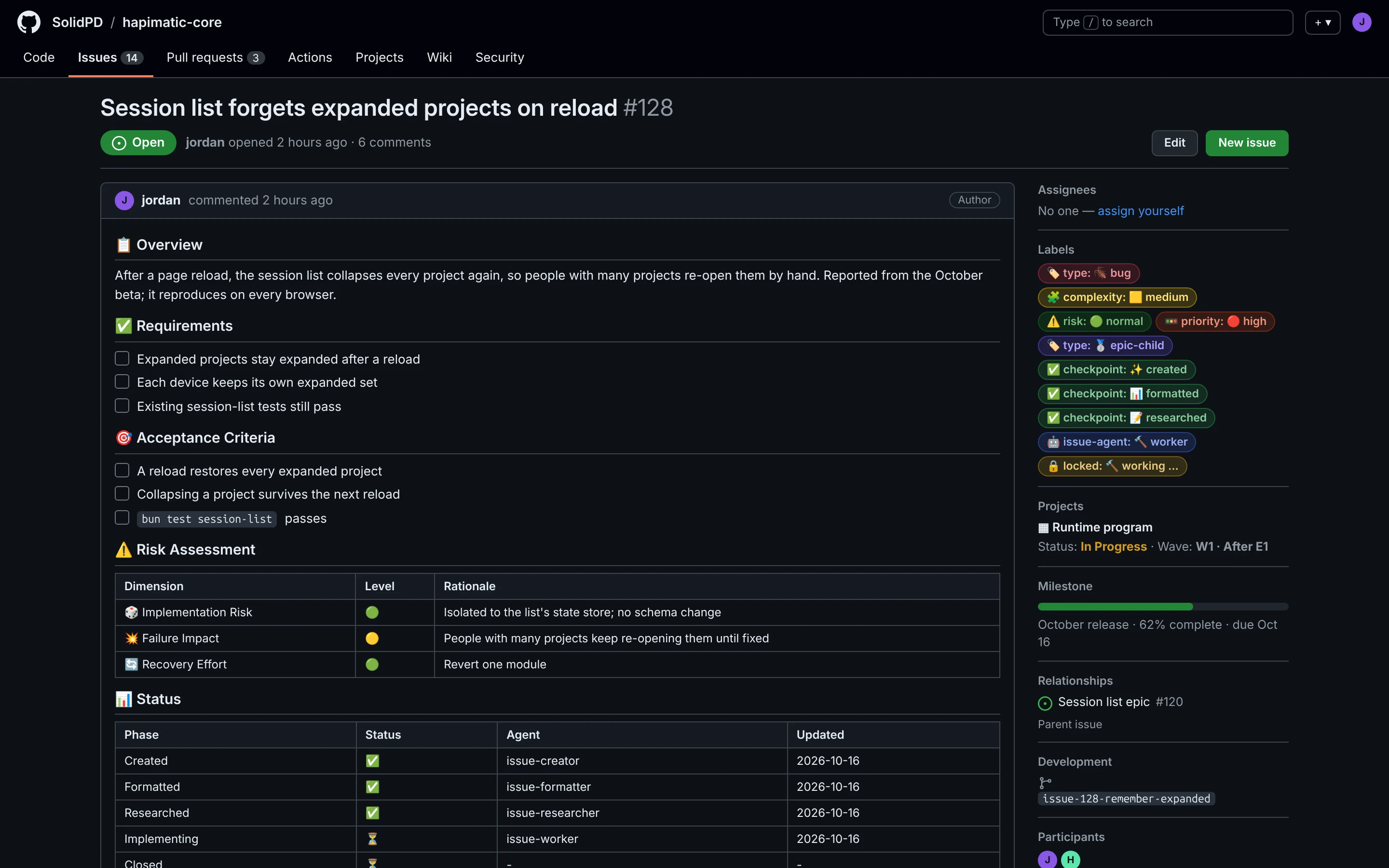
Task: Focus the 'Type / to search' field
Action: coord(1168,22)
